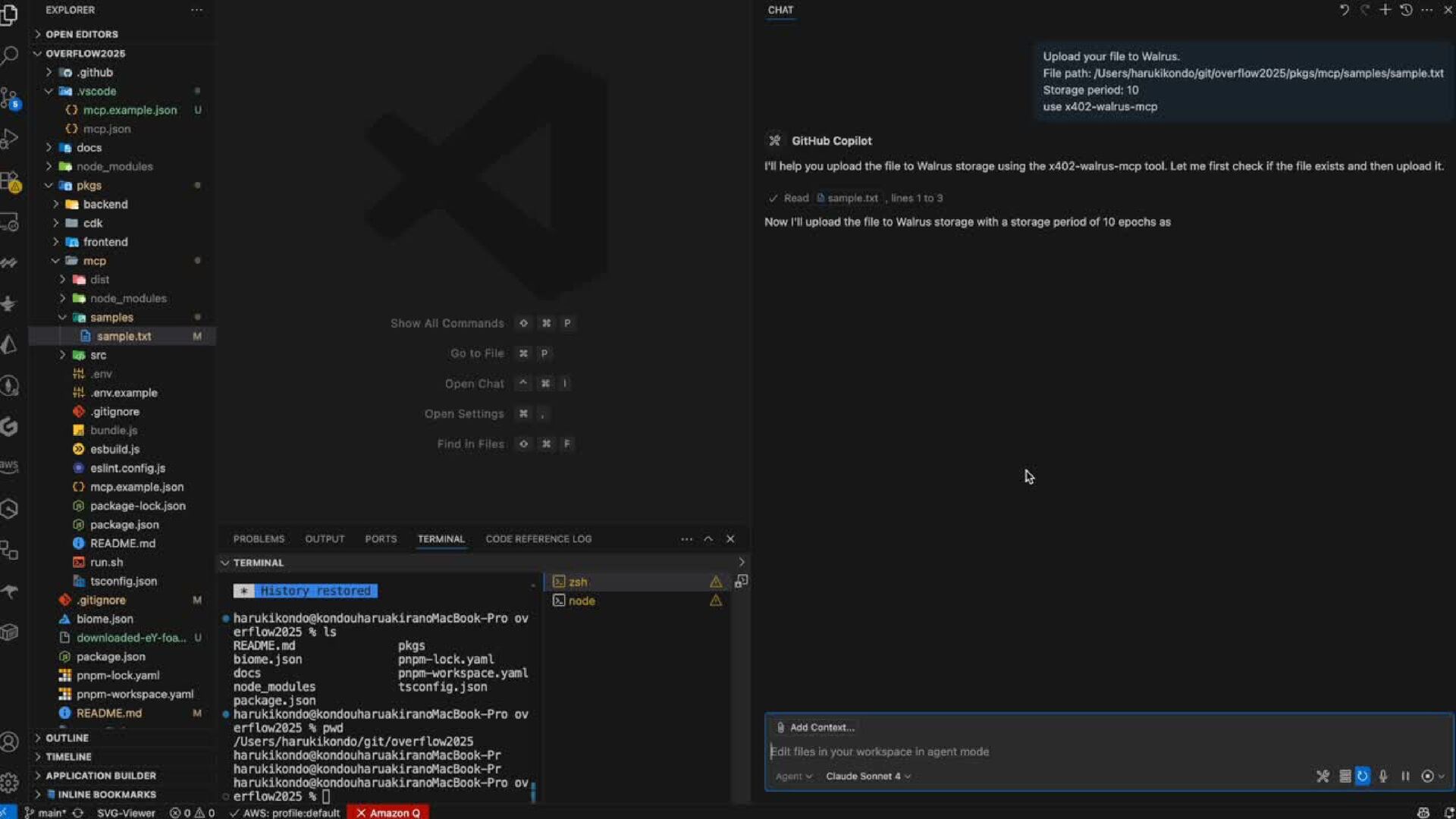Open Extensions view in activity bar
1456x819 pixels.
pyautogui.click(x=9, y=180)
